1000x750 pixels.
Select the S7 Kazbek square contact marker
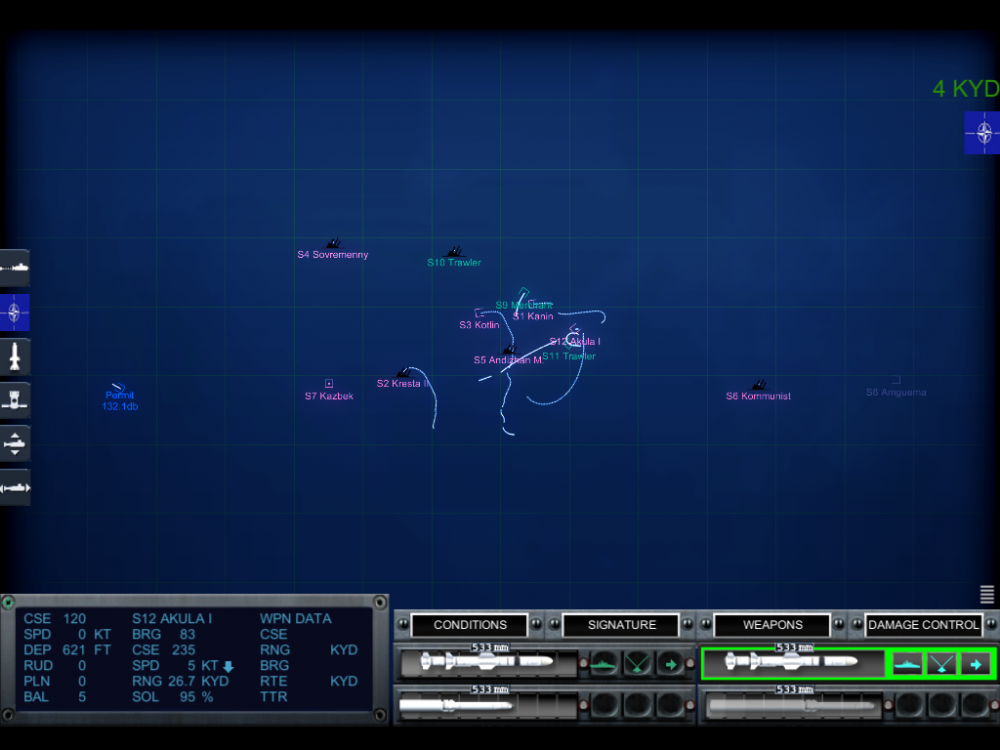click(329, 384)
